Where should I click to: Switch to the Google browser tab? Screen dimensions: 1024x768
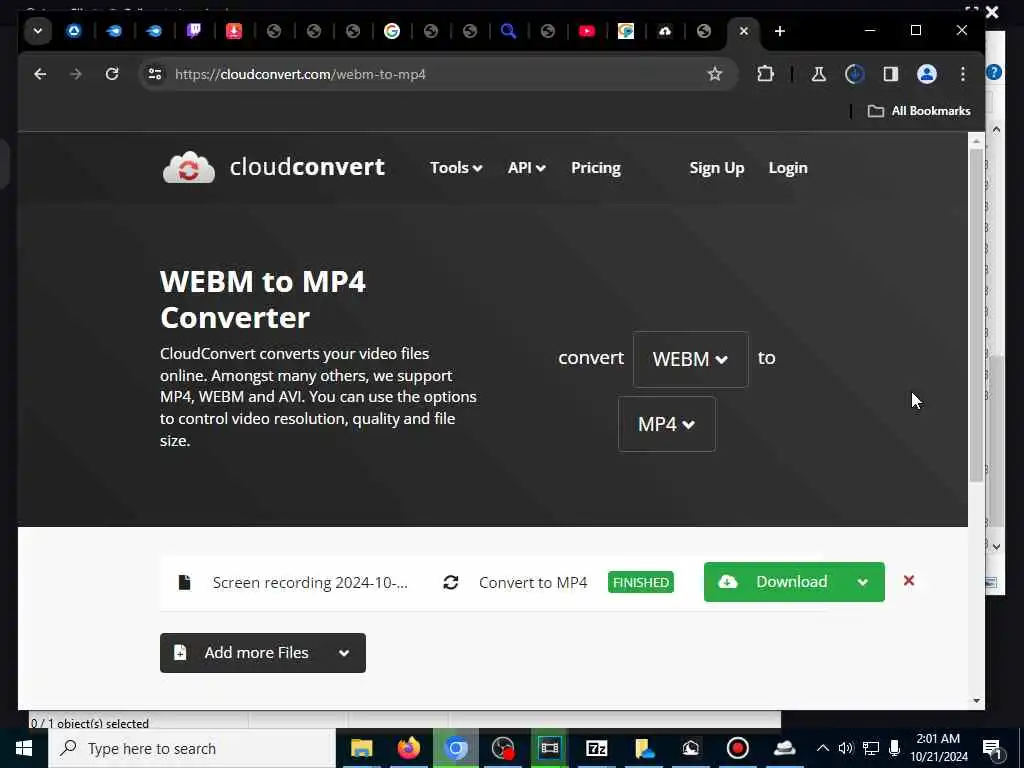[391, 31]
